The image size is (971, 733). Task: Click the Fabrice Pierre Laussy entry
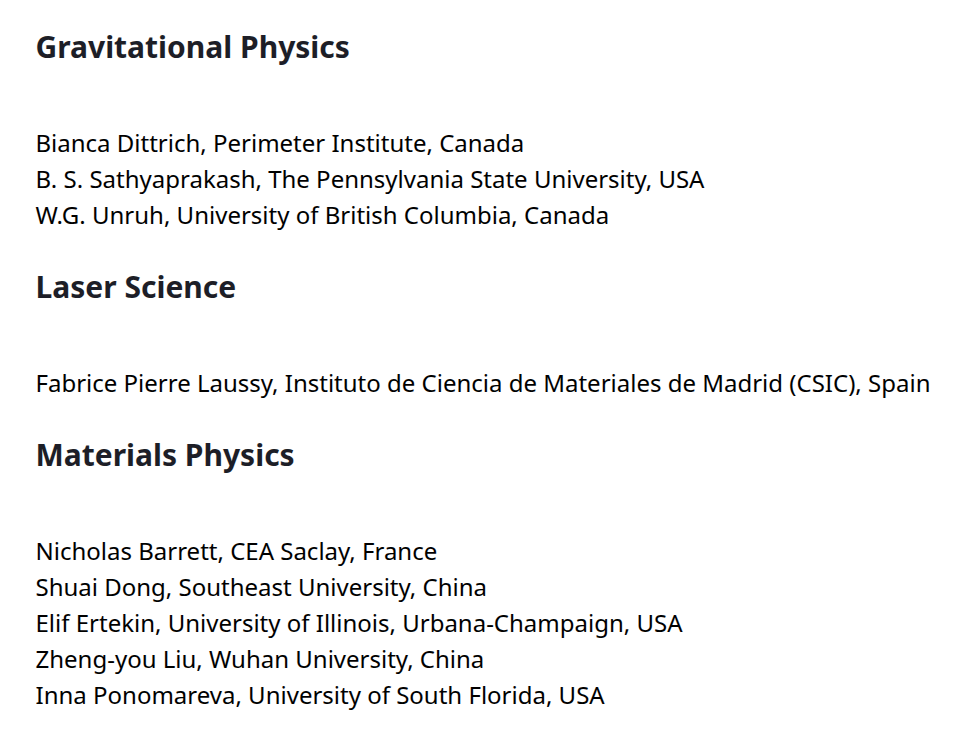point(483,384)
